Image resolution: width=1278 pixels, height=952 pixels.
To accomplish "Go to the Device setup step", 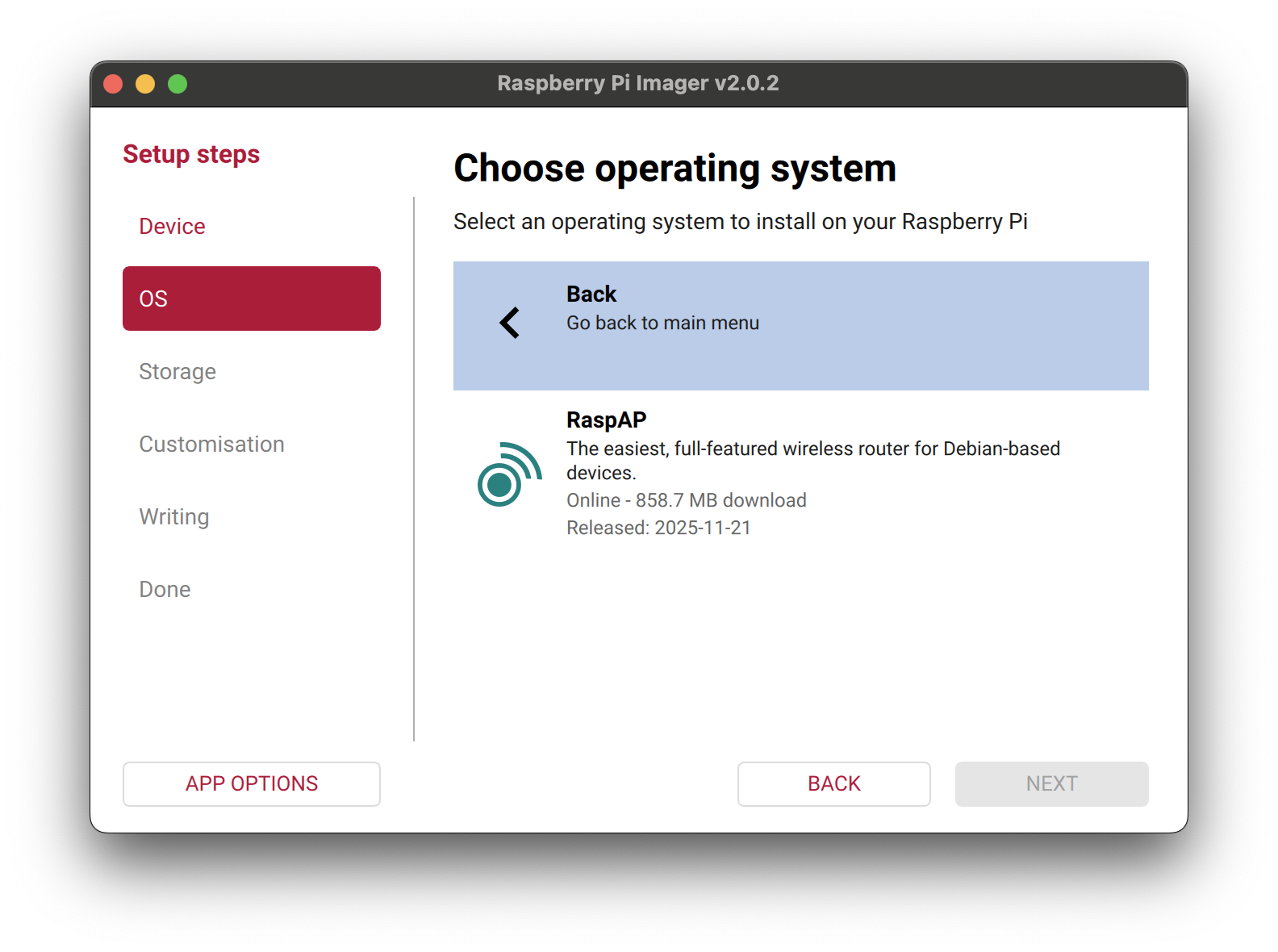I will click(x=172, y=227).
